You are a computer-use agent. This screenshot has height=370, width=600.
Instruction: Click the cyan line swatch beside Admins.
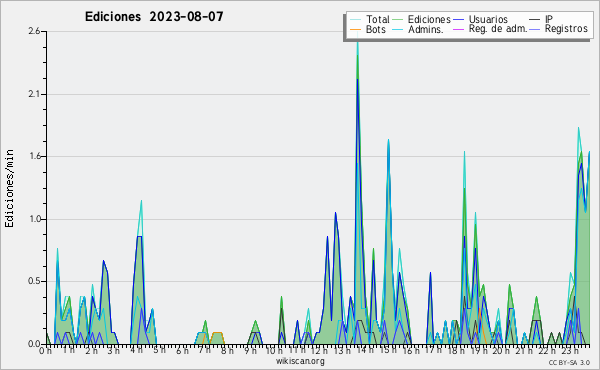tap(398, 29)
